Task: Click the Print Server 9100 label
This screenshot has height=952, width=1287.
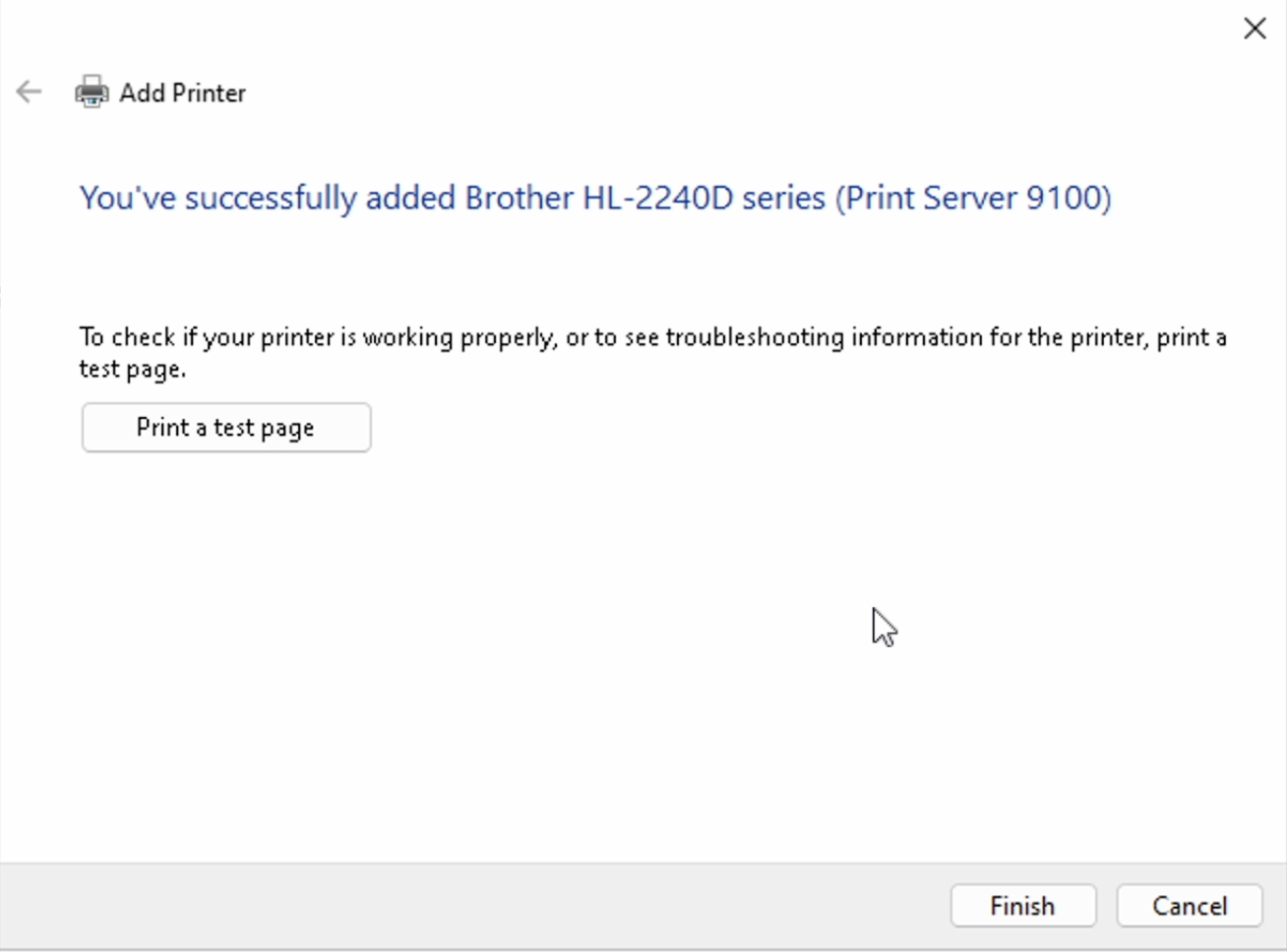Action: 974,198
